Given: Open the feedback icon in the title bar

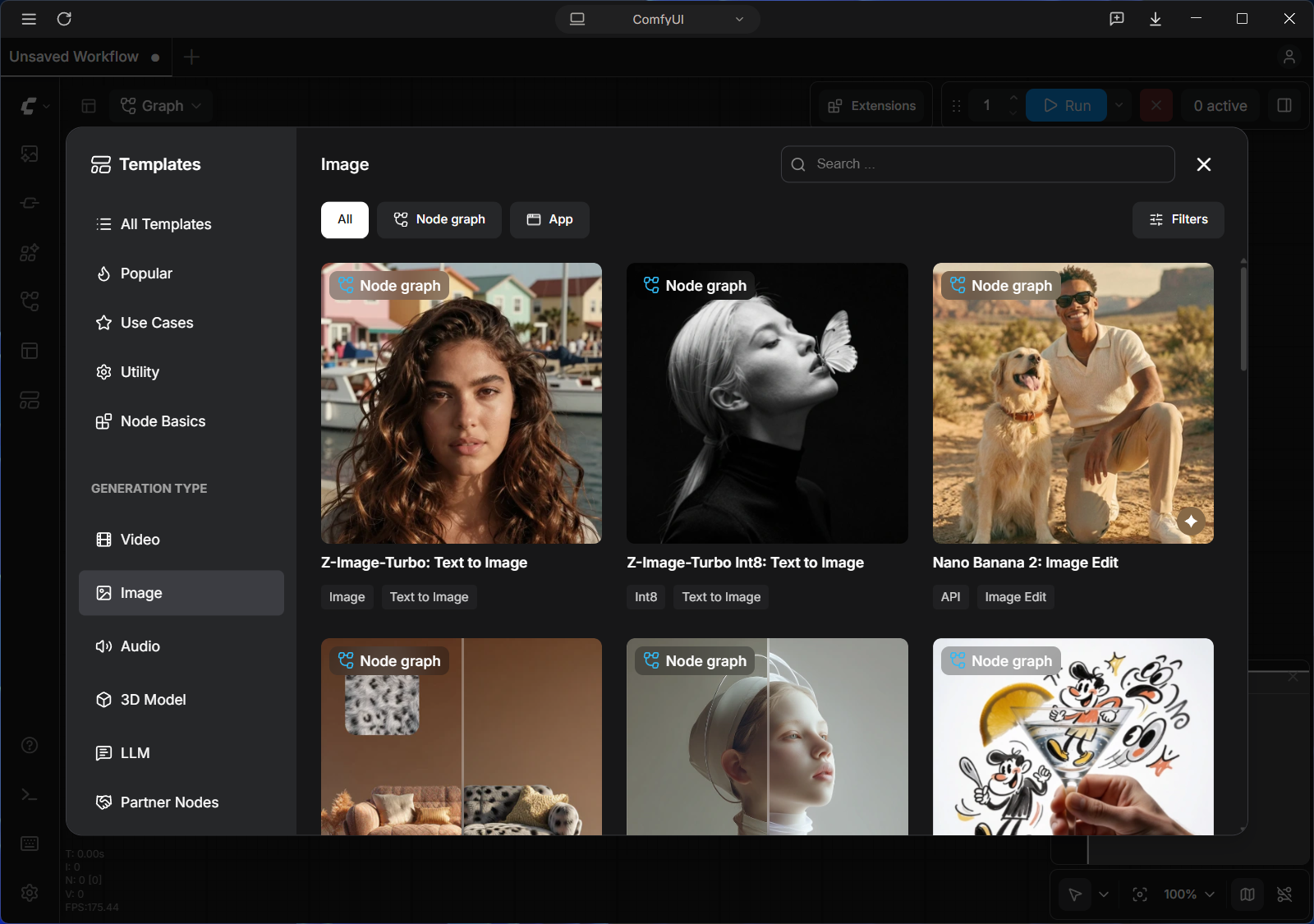Looking at the screenshot, I should [1117, 19].
